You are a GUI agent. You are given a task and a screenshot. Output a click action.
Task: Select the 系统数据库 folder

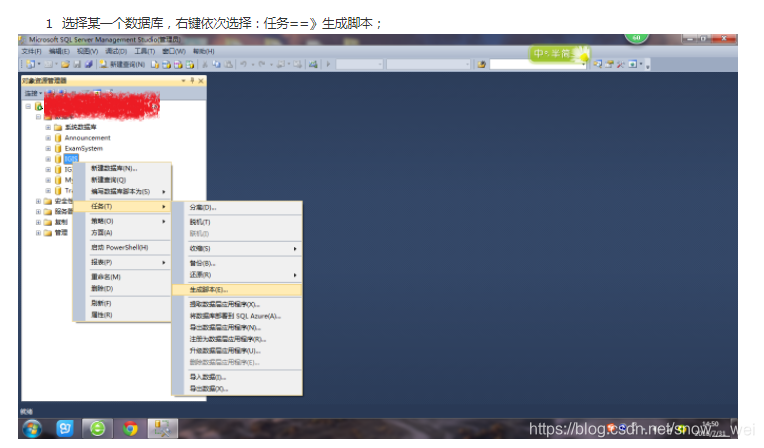coord(80,127)
